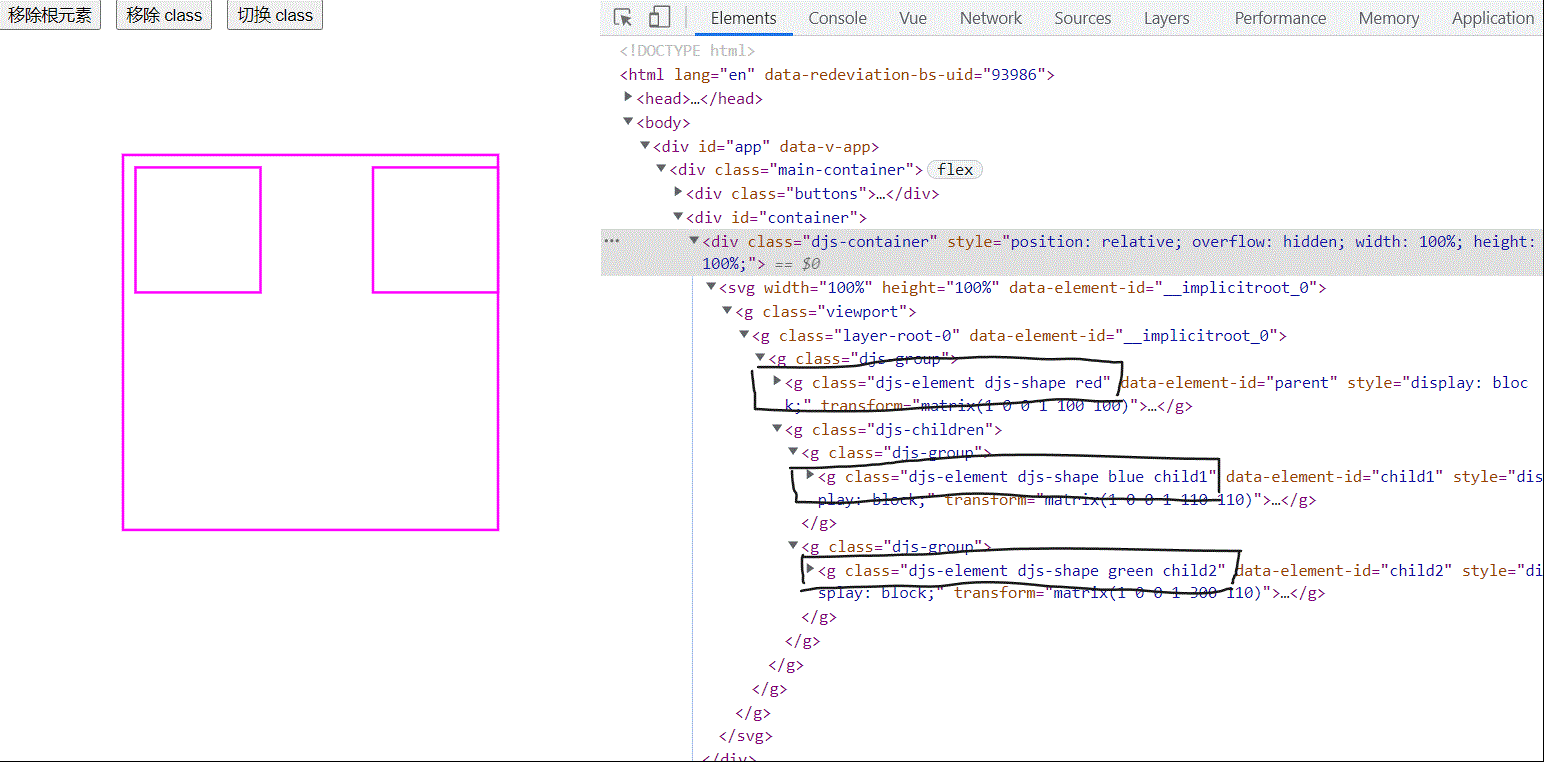This screenshot has height=762, width=1544.
Task: Expand the blue child1 element node
Action: tap(810, 475)
